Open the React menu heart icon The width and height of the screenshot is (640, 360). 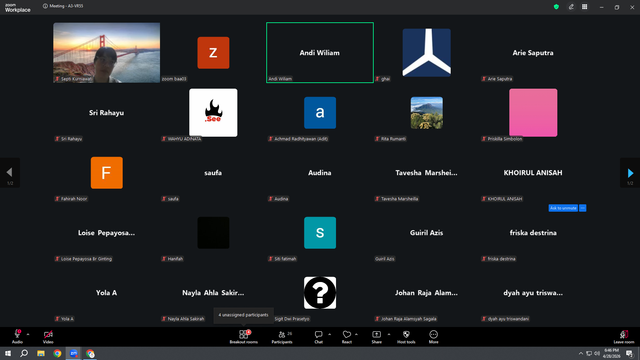[347, 336]
